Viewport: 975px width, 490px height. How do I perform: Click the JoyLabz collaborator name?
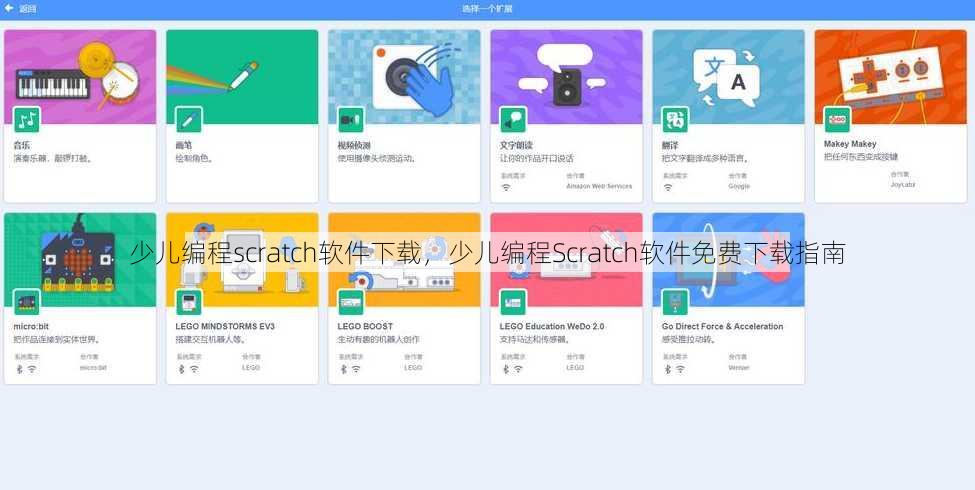click(902, 185)
